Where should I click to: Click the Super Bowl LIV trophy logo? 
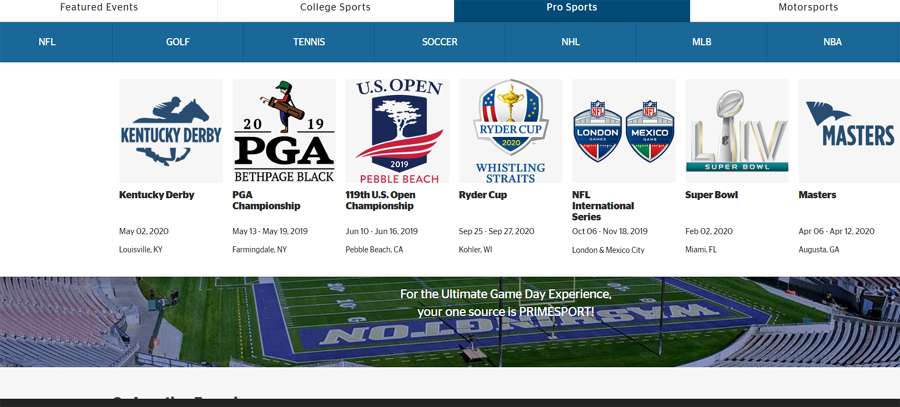click(x=736, y=131)
